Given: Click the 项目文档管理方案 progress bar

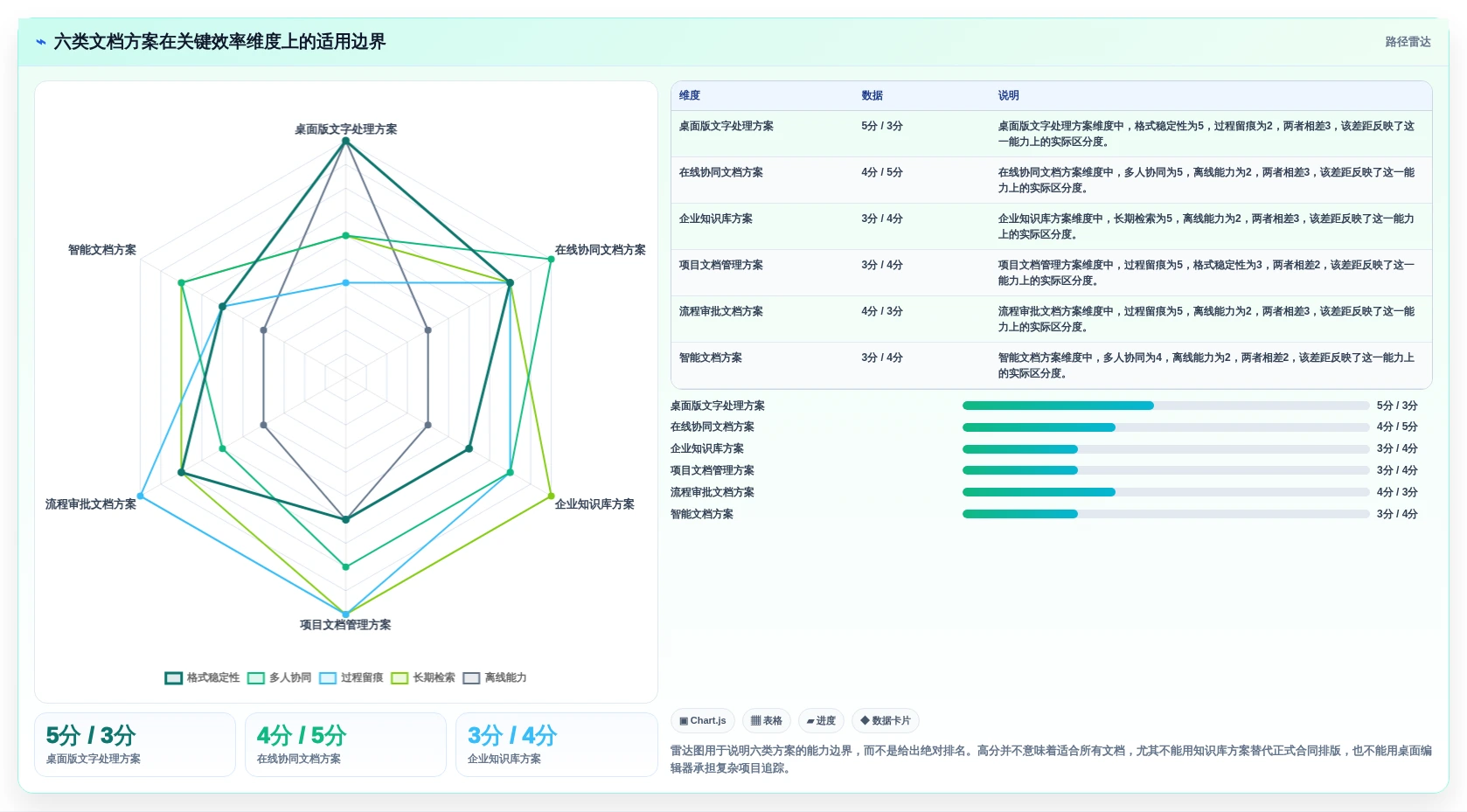Looking at the screenshot, I should (1165, 470).
